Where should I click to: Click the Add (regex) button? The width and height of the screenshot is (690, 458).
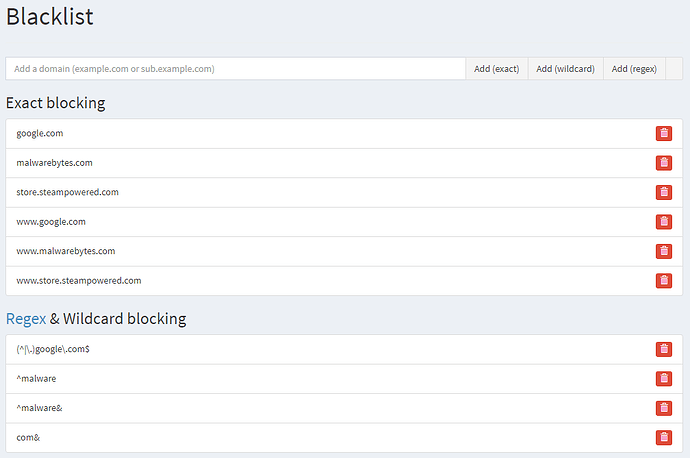click(x=634, y=69)
